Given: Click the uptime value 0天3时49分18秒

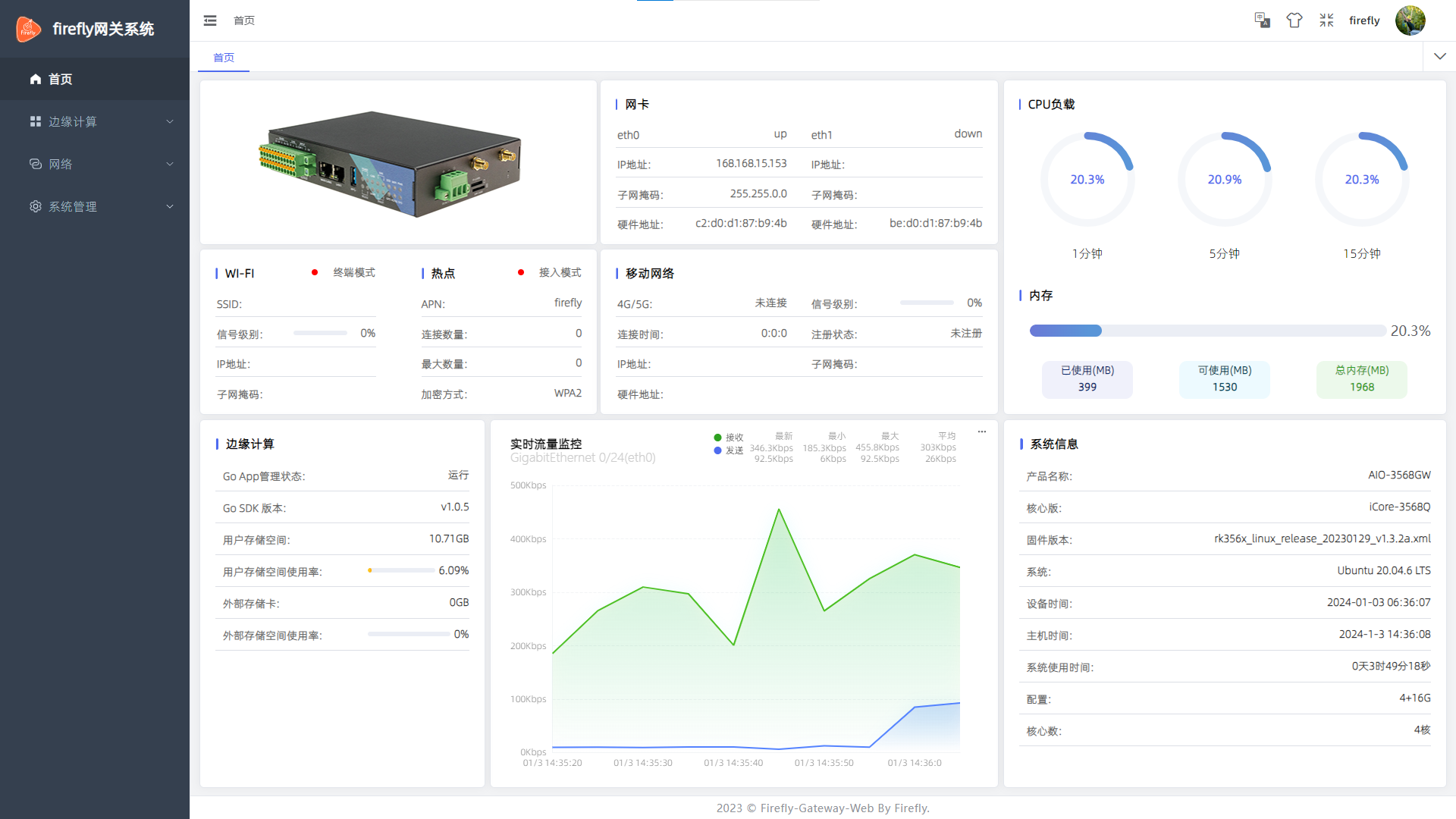Looking at the screenshot, I should tap(1391, 666).
